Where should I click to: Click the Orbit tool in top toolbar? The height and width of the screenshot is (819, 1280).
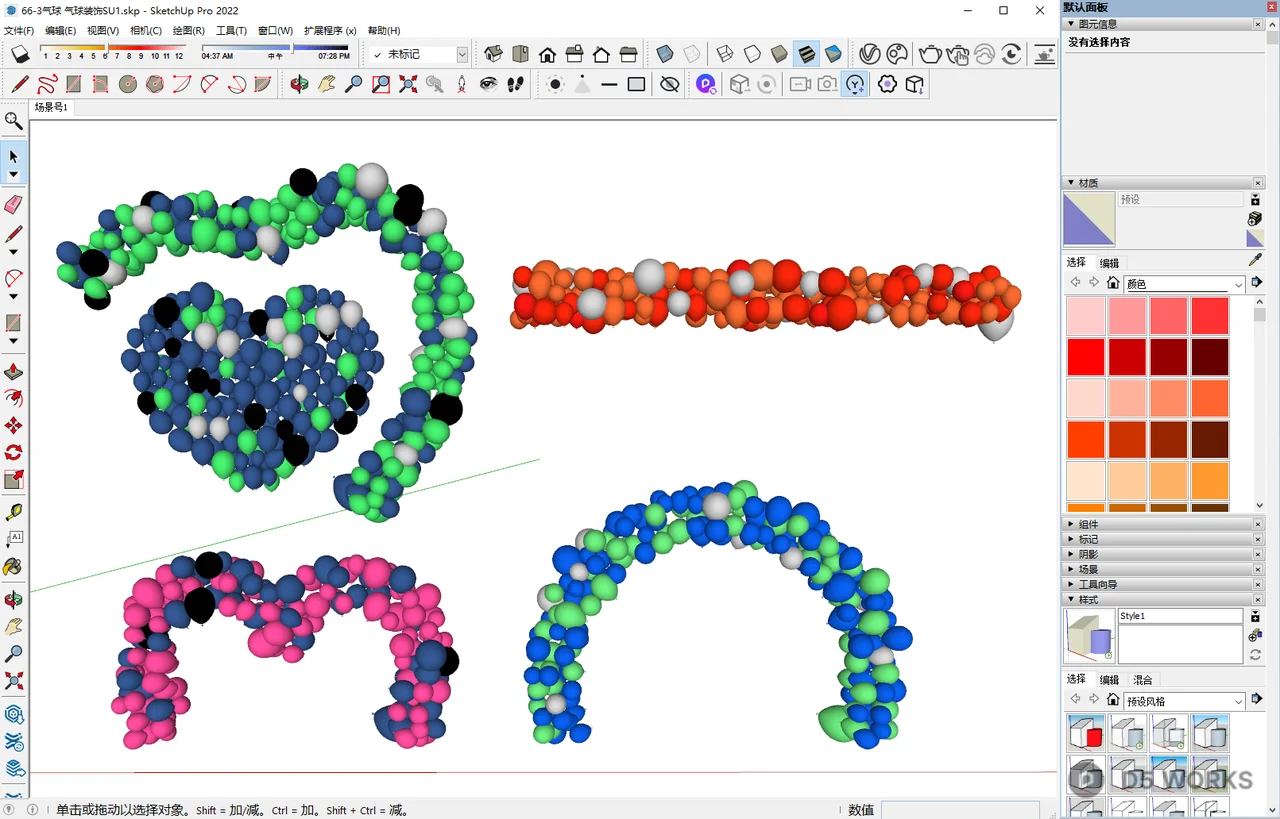pos(299,84)
